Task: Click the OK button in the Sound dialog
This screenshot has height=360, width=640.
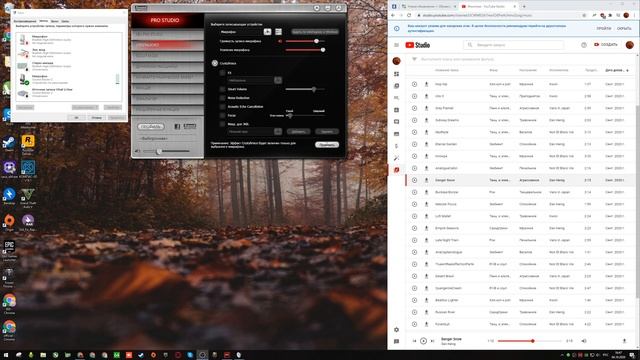Action: point(76,118)
